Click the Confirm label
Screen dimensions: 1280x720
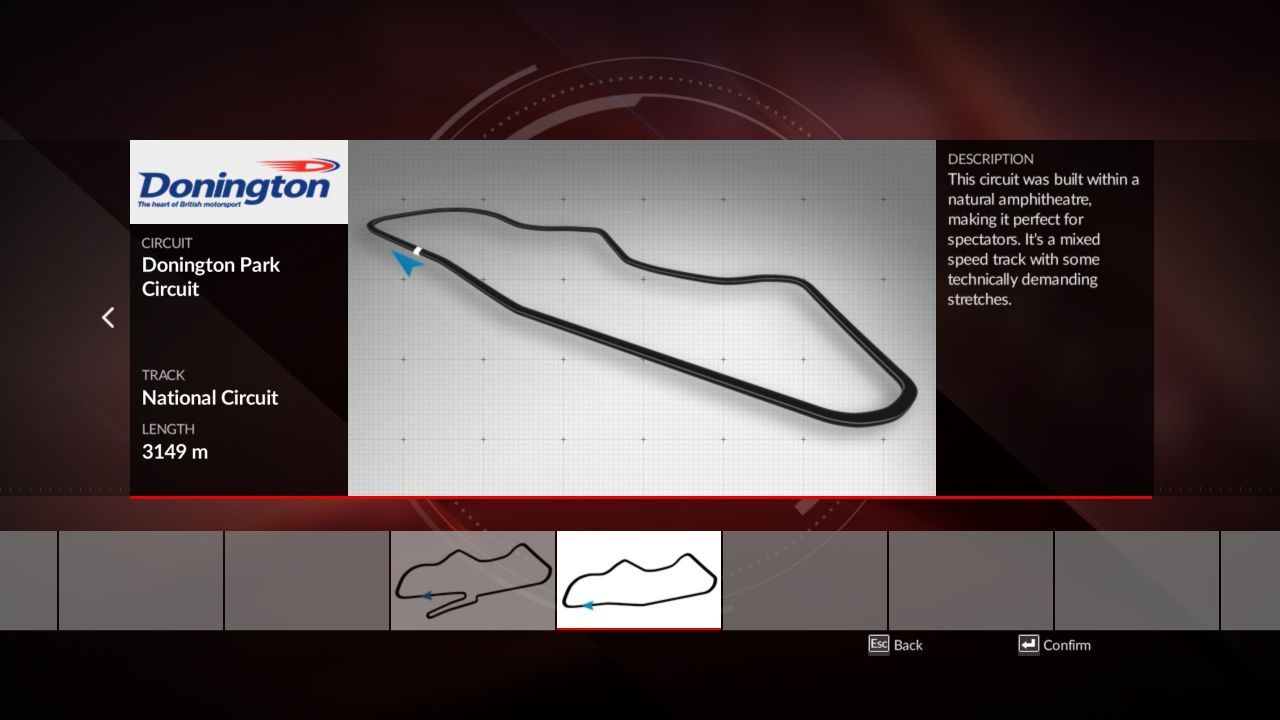coord(1066,645)
